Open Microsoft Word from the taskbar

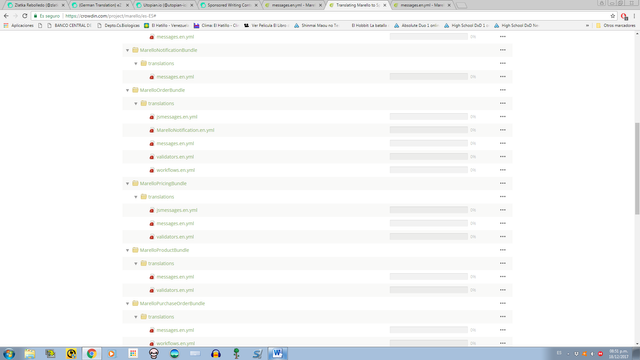(x=277, y=353)
